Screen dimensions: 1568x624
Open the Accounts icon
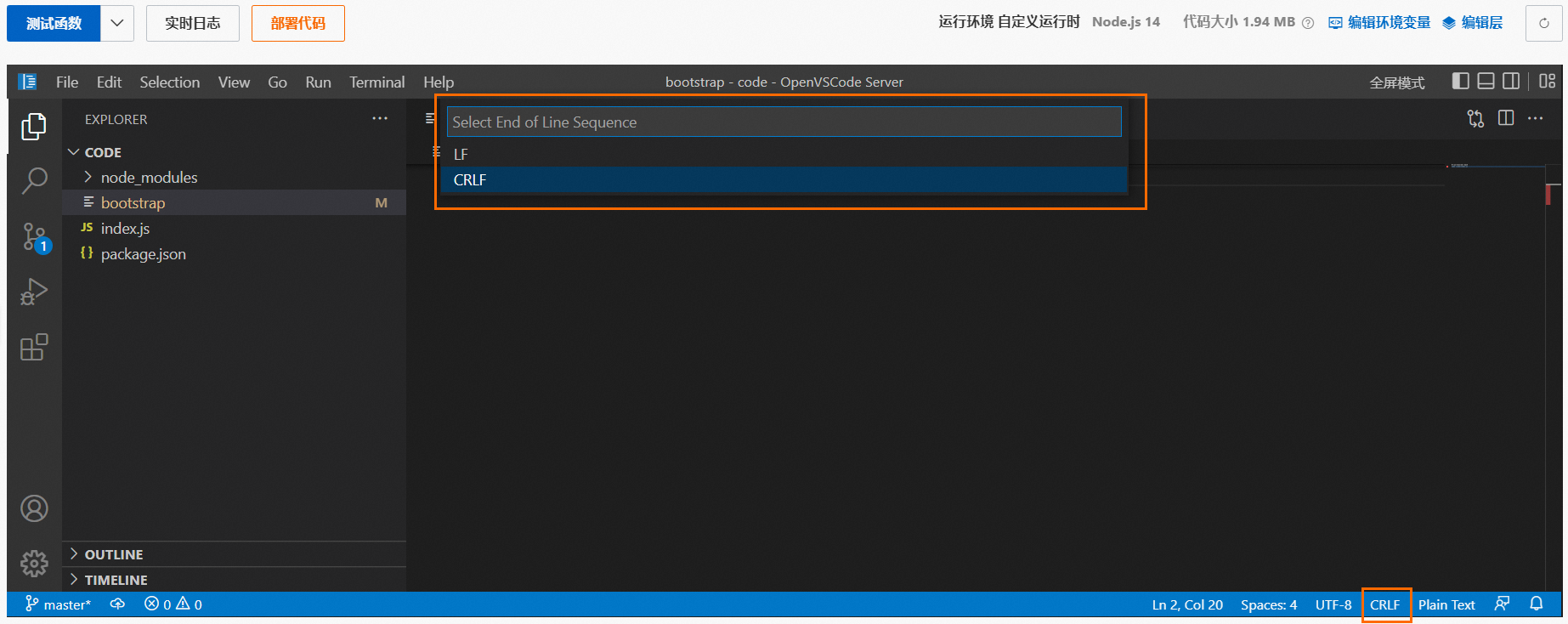pyautogui.click(x=34, y=508)
